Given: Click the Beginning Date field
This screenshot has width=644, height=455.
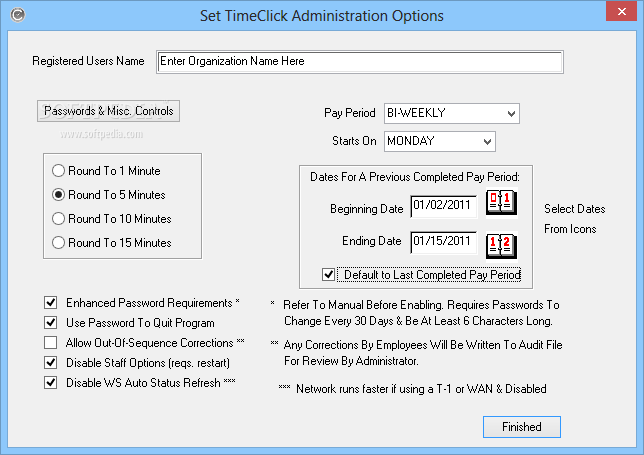Looking at the screenshot, I should (444, 206).
